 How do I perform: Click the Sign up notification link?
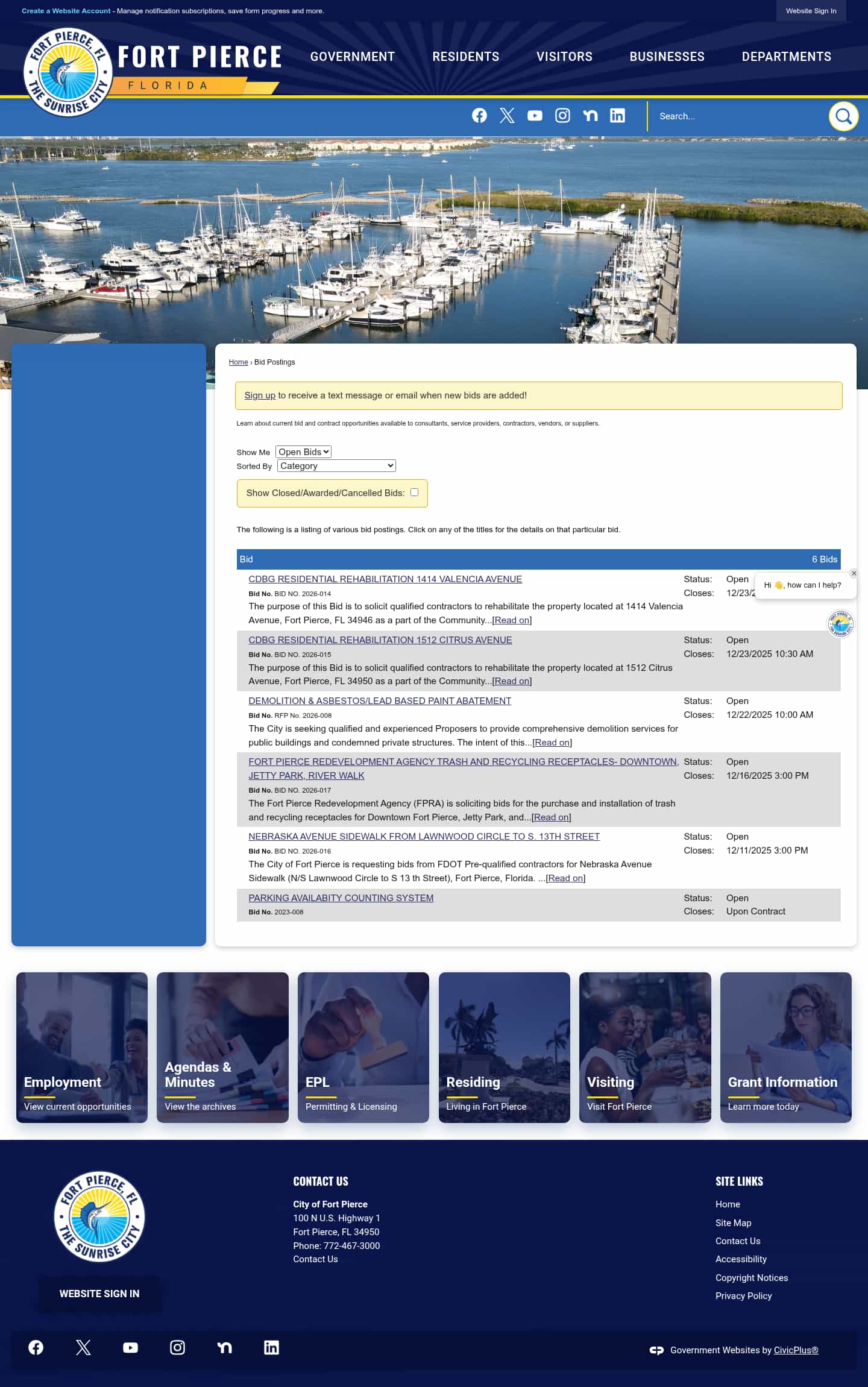(x=260, y=395)
